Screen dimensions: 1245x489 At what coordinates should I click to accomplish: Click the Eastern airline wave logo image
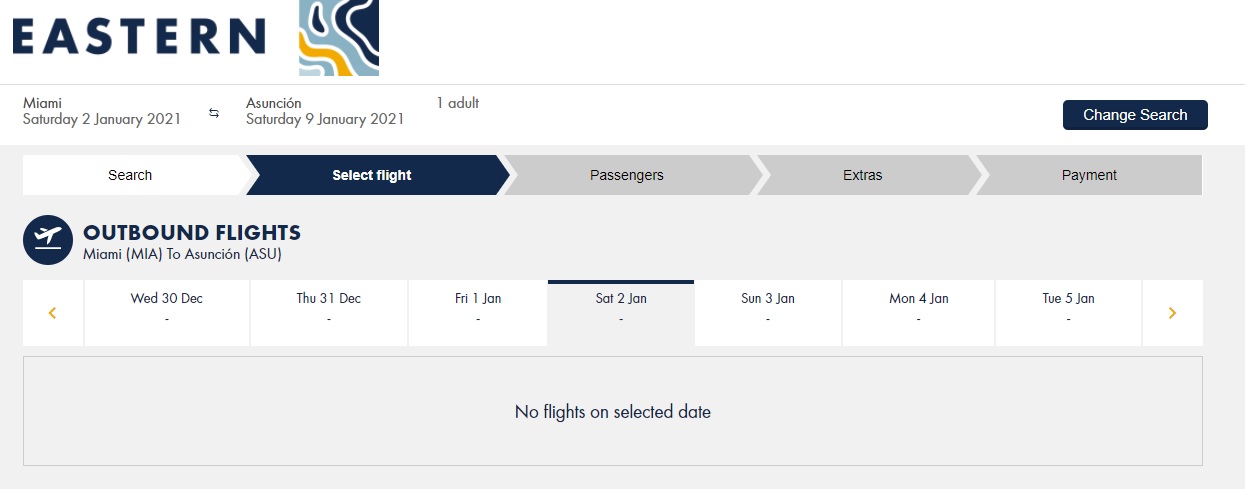click(x=339, y=38)
